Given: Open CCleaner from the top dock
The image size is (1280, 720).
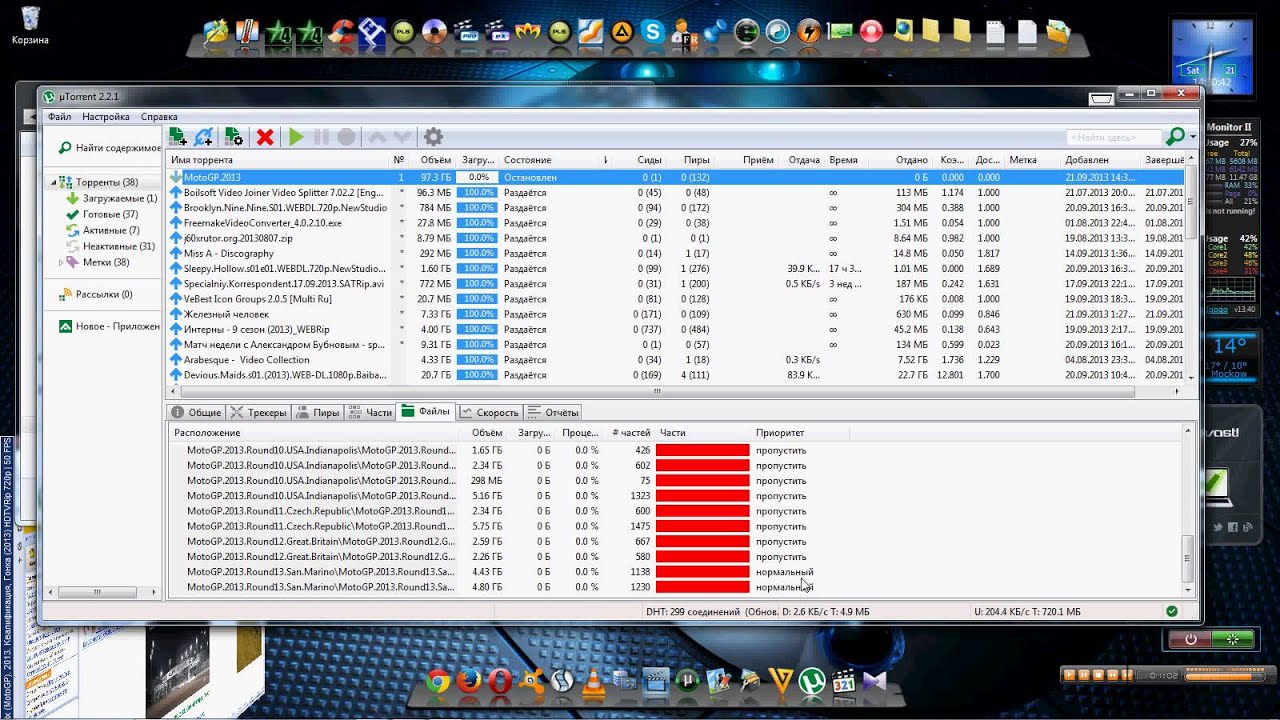Looking at the screenshot, I should [x=343, y=32].
